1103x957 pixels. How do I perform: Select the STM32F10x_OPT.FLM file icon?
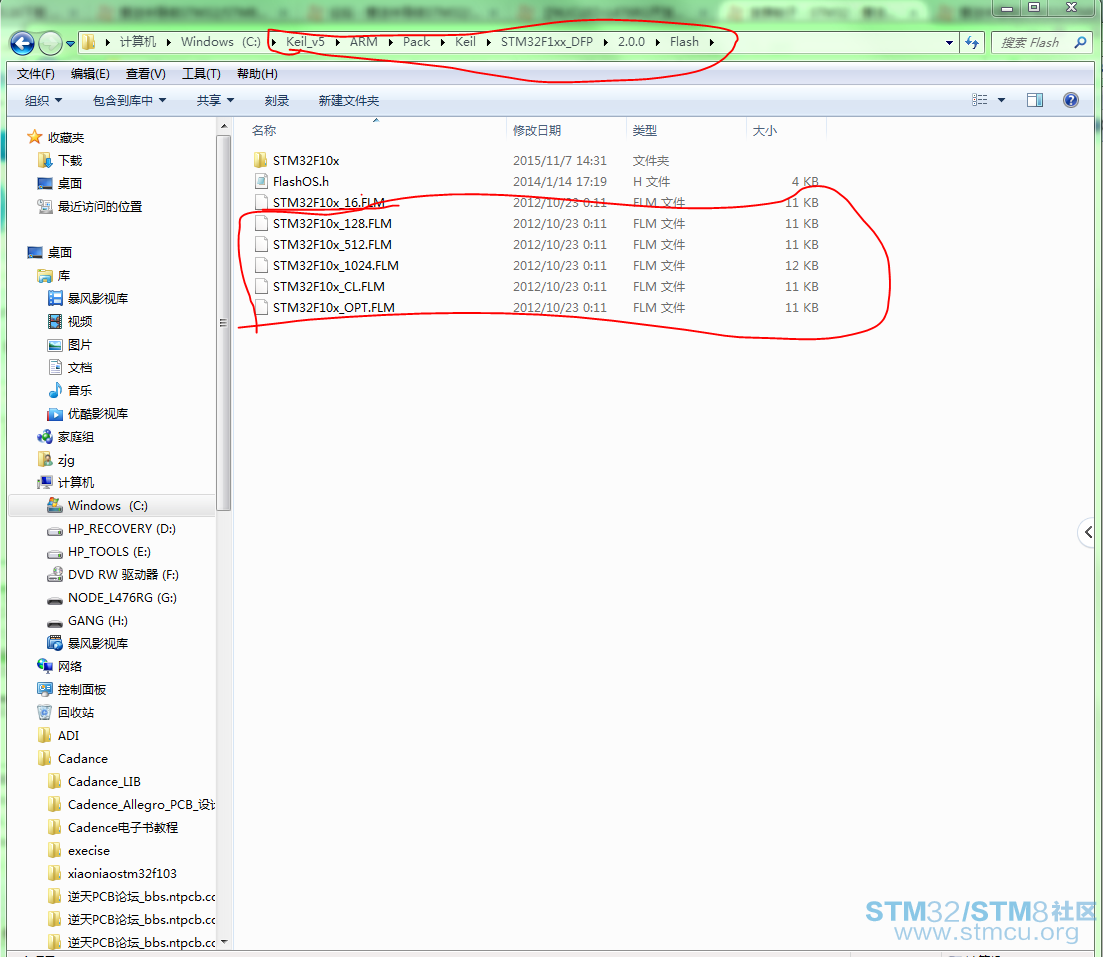(x=260, y=308)
